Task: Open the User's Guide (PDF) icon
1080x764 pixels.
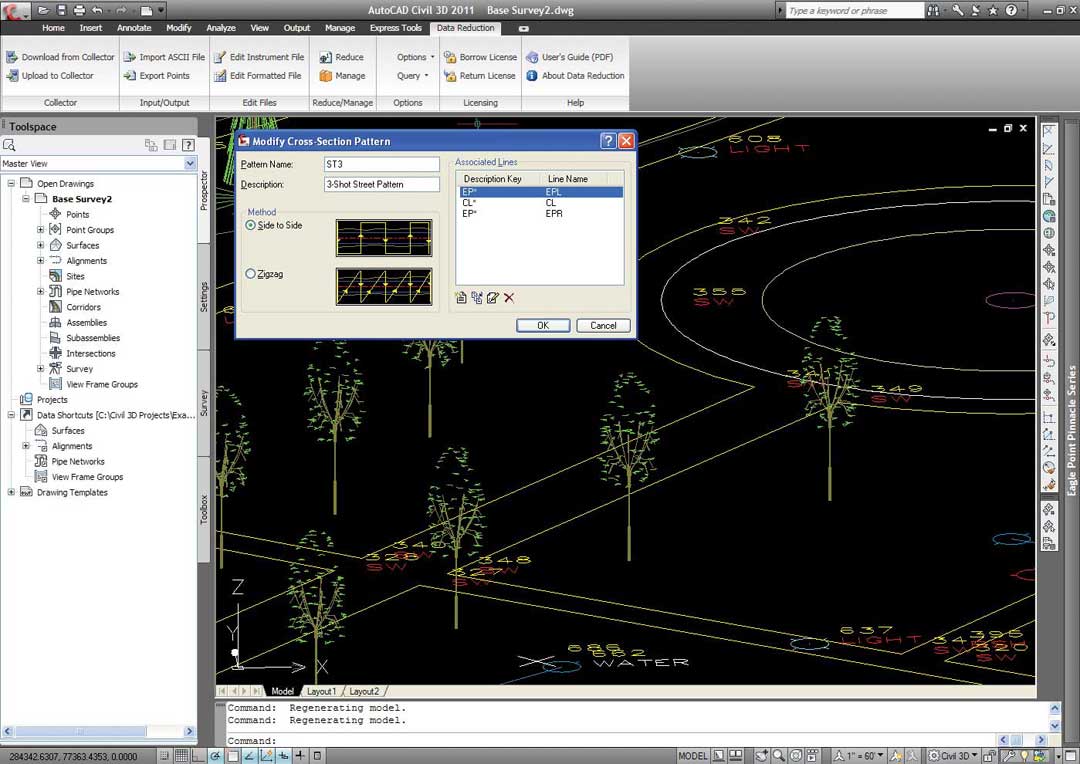Action: 532,57
